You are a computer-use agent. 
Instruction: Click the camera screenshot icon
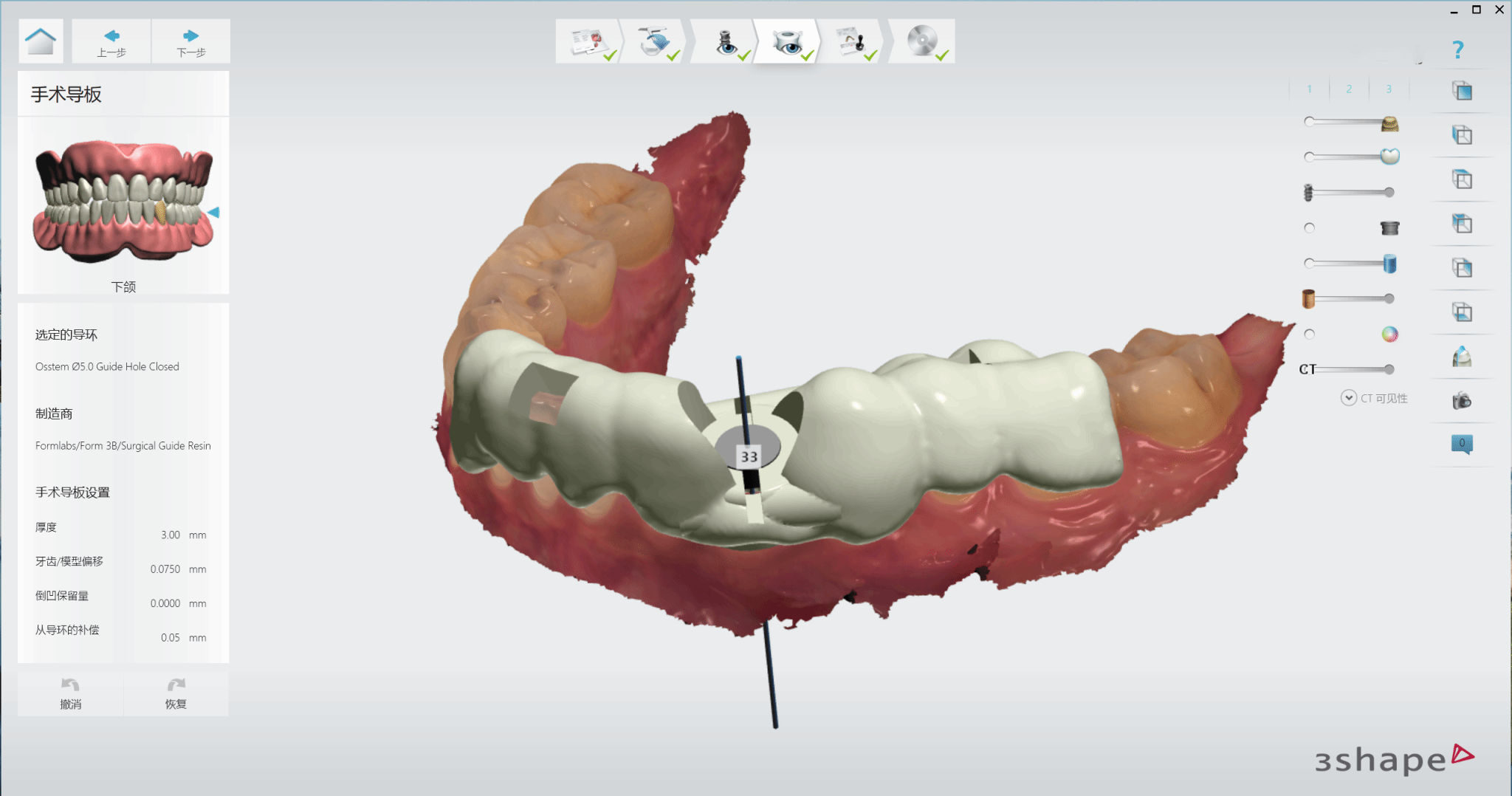tap(1462, 401)
